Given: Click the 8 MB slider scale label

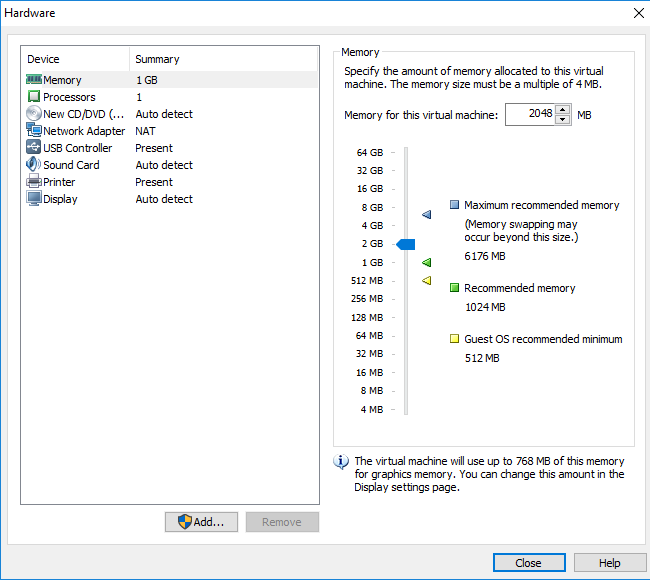Looking at the screenshot, I should pos(372,391).
